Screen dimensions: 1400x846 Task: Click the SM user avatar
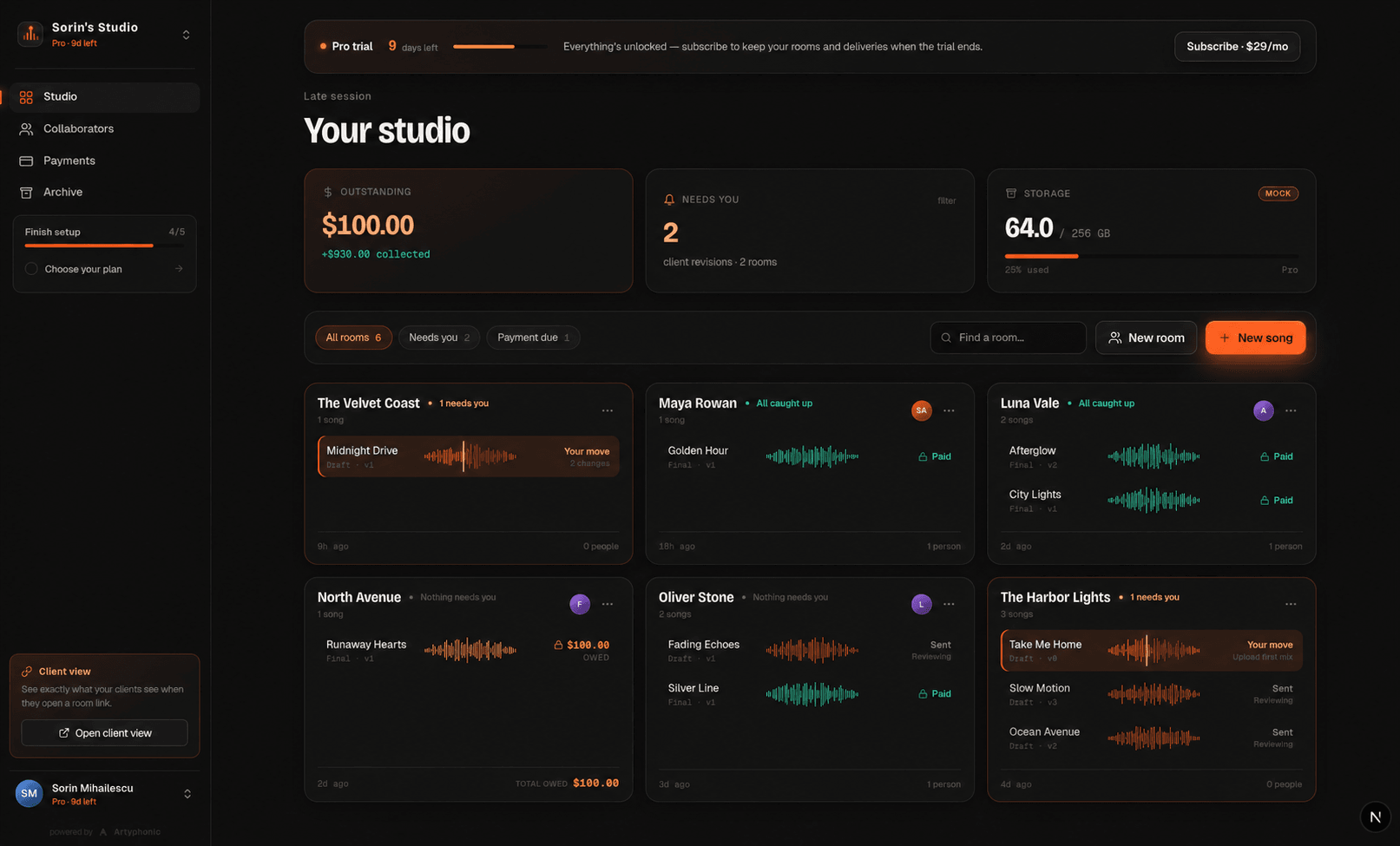30,793
